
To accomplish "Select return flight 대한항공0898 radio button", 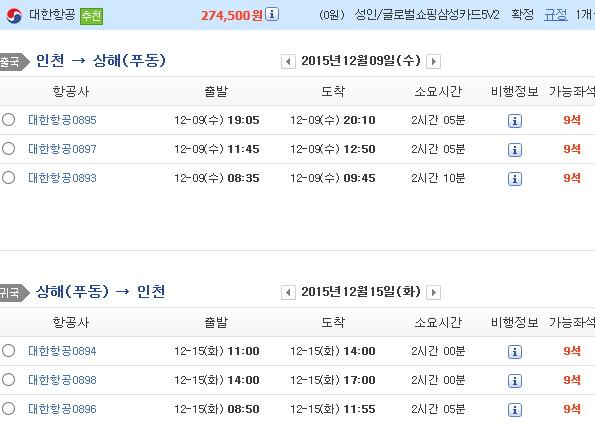I will click(x=8, y=379).
